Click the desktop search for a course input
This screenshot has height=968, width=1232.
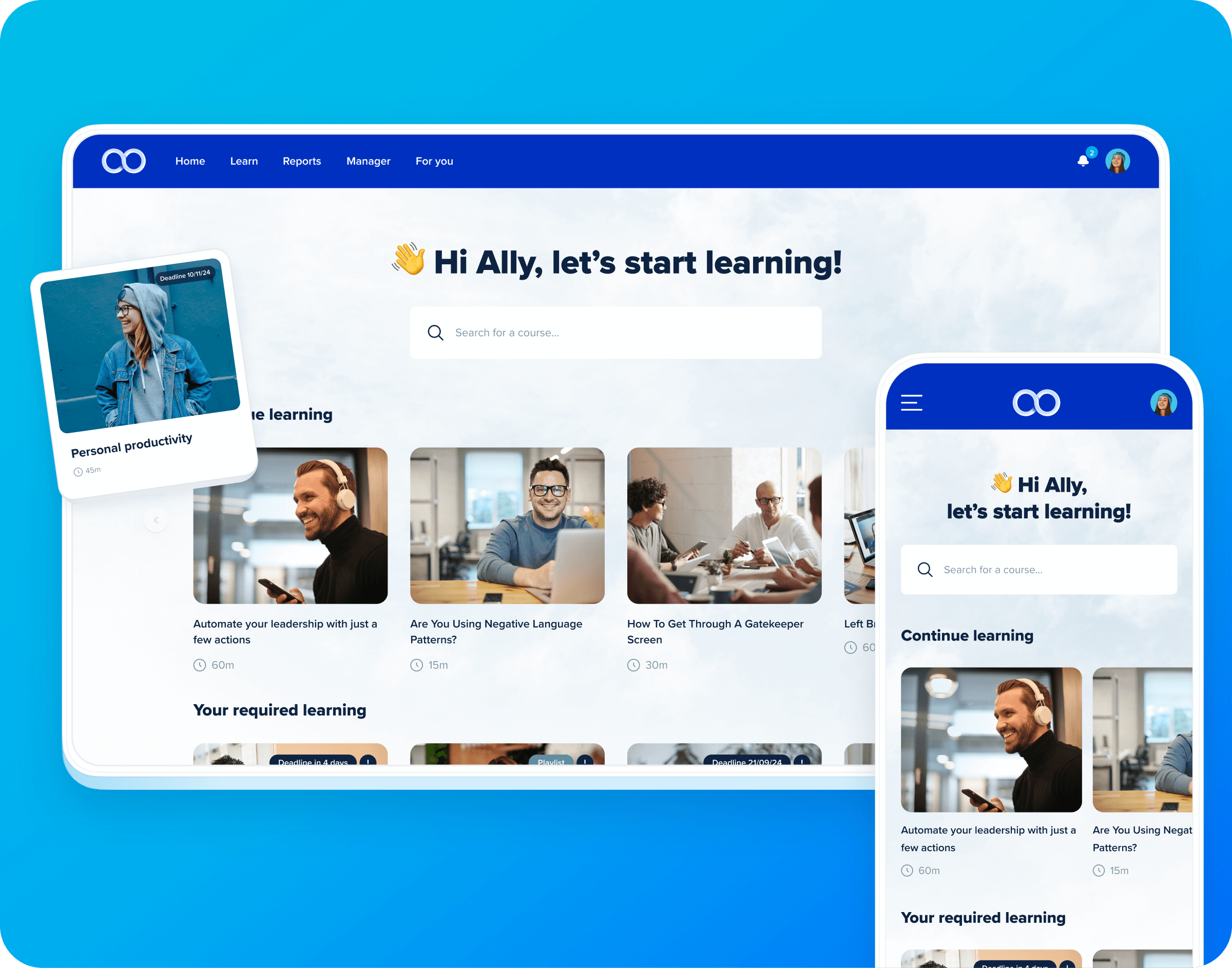pos(615,333)
